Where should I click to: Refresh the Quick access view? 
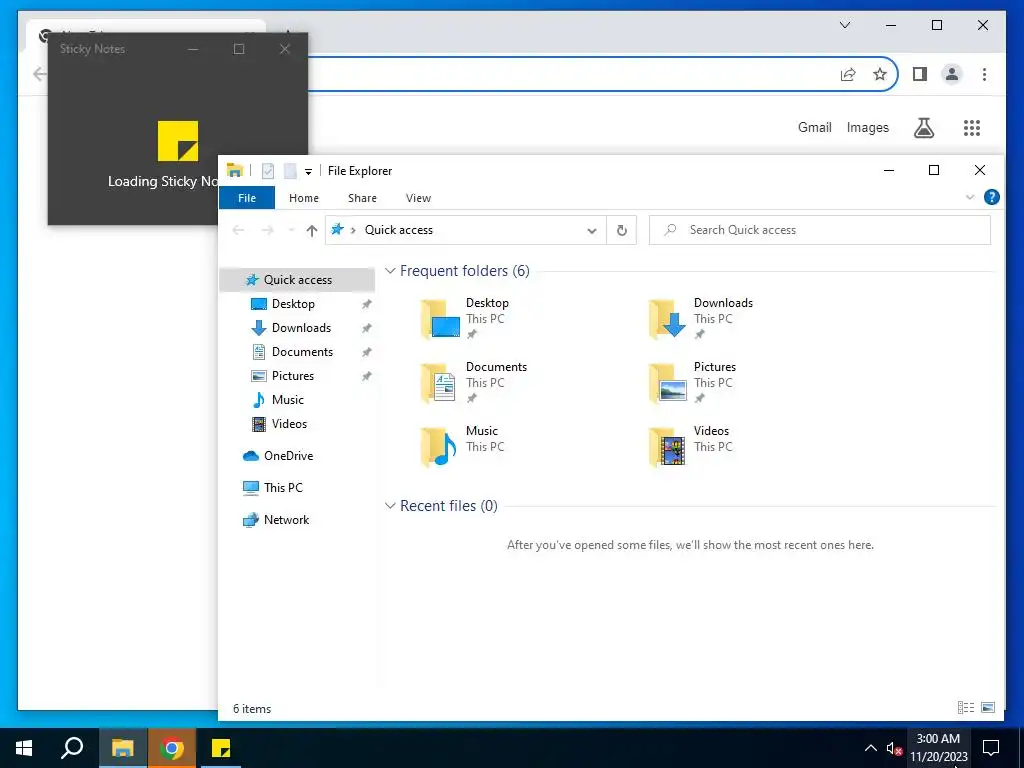(x=622, y=230)
